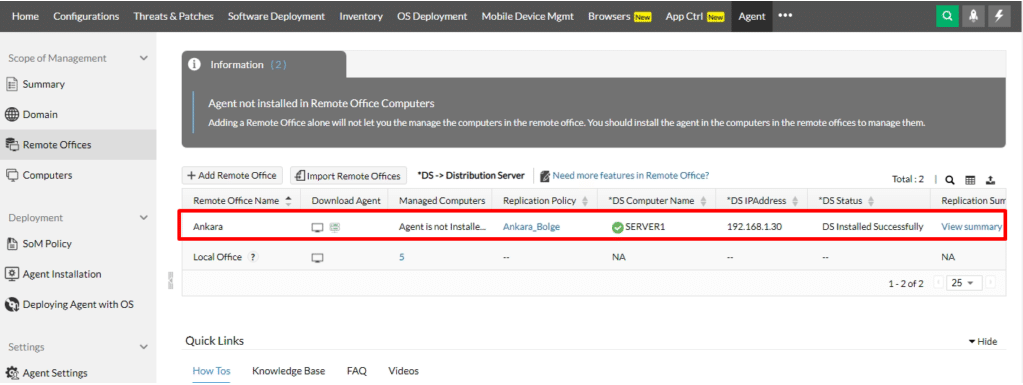1023x385 pixels.
Task: Click the green status check beside SERVER1
Action: click(617, 227)
